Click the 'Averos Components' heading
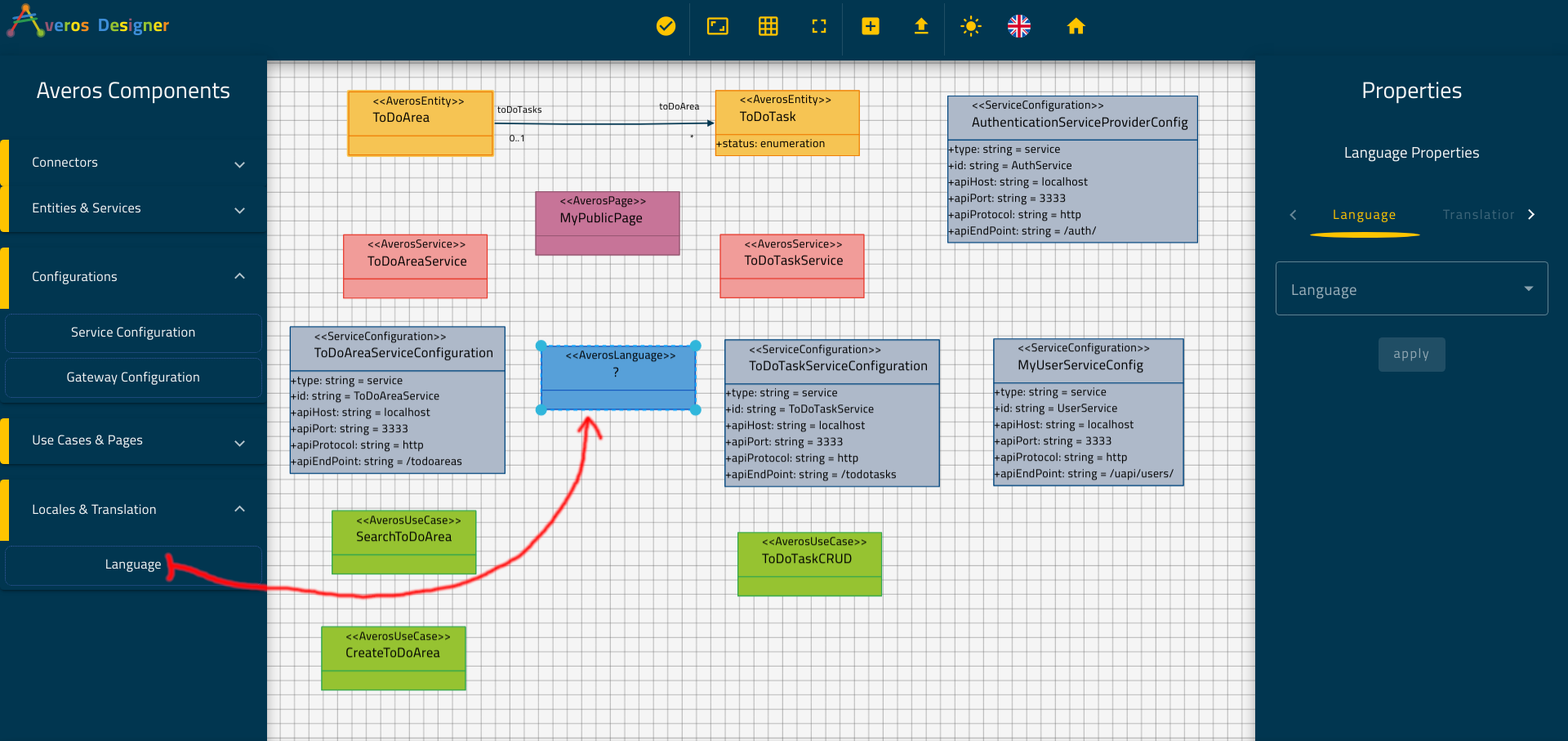This screenshot has height=741, width=1568. [133, 91]
